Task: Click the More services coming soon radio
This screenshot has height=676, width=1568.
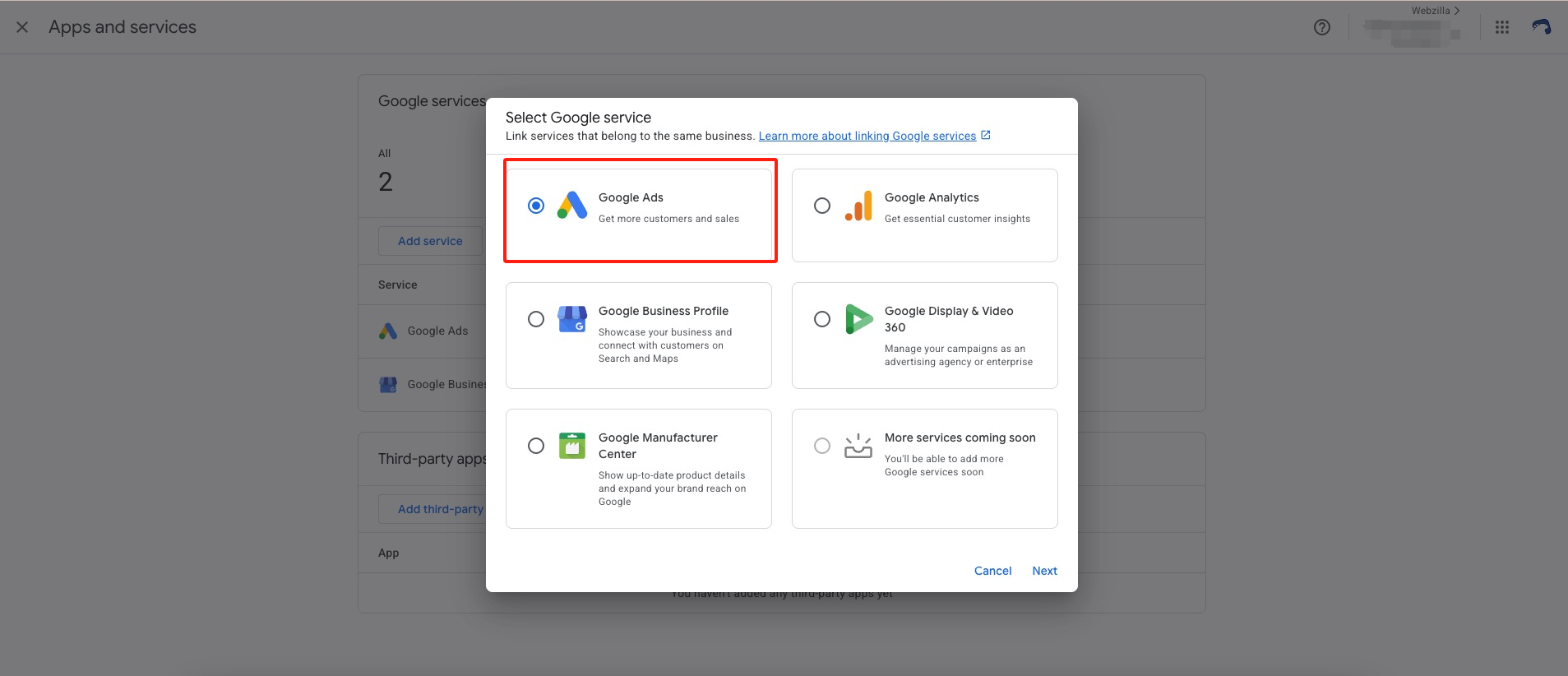Action: (x=822, y=446)
